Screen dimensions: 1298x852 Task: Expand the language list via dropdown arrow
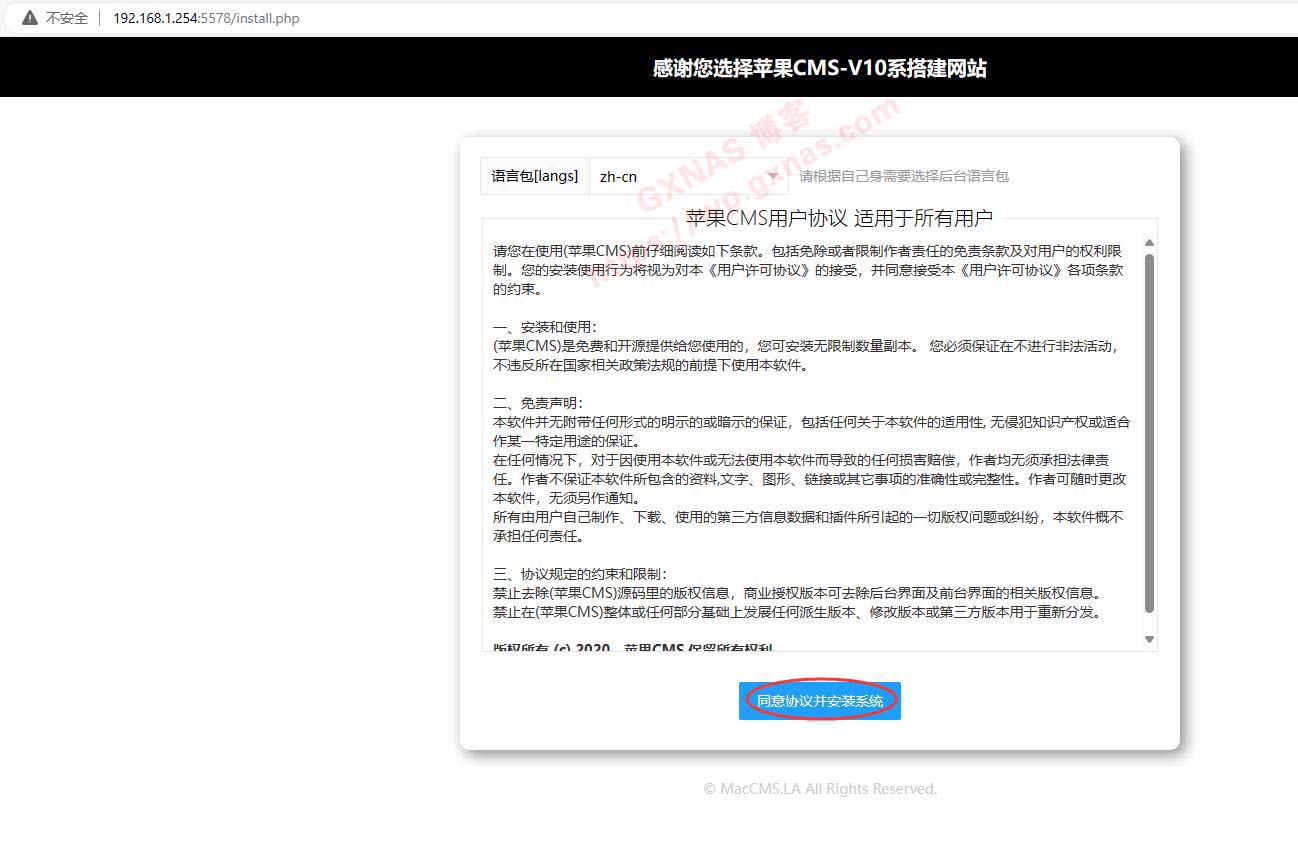(772, 176)
